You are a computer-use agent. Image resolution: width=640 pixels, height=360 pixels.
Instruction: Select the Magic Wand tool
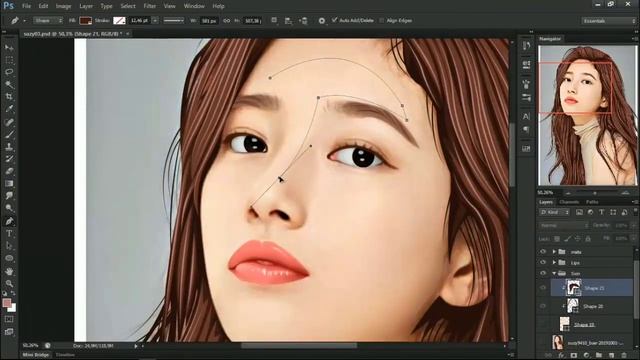9,84
